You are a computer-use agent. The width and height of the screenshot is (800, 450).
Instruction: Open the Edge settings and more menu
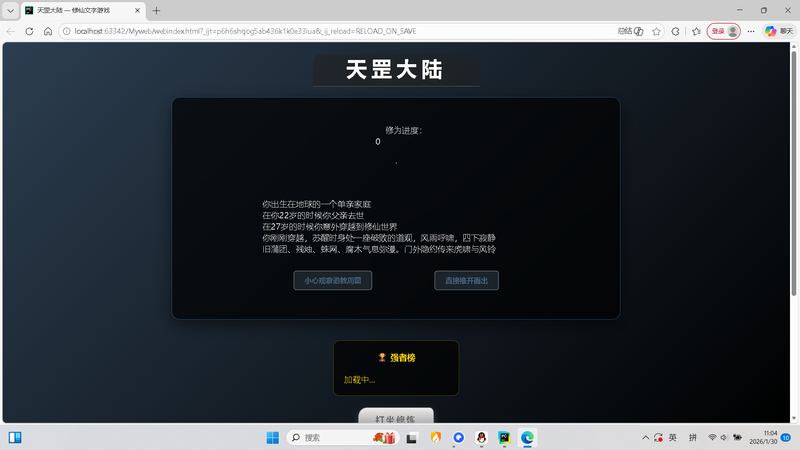pyautogui.click(x=751, y=31)
